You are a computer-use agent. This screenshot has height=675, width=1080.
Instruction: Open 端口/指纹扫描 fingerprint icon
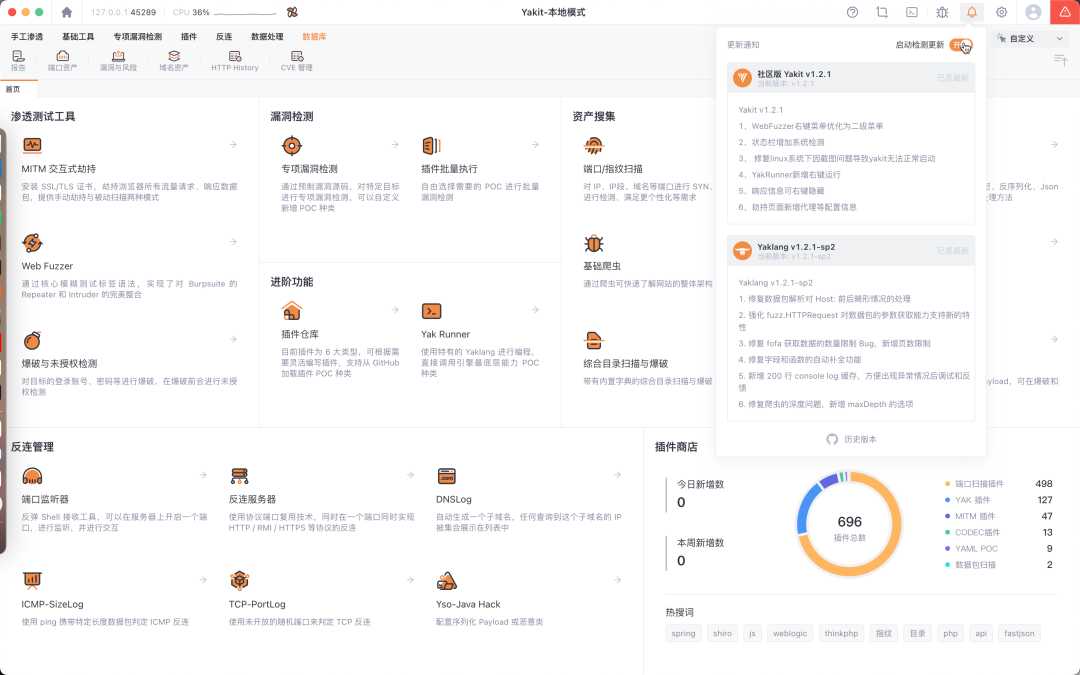click(x=594, y=145)
